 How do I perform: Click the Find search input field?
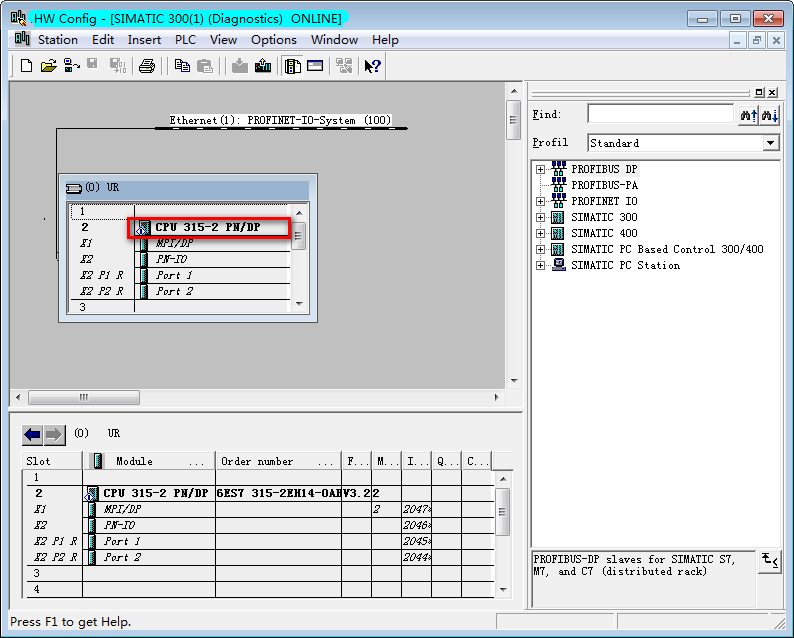(x=660, y=114)
